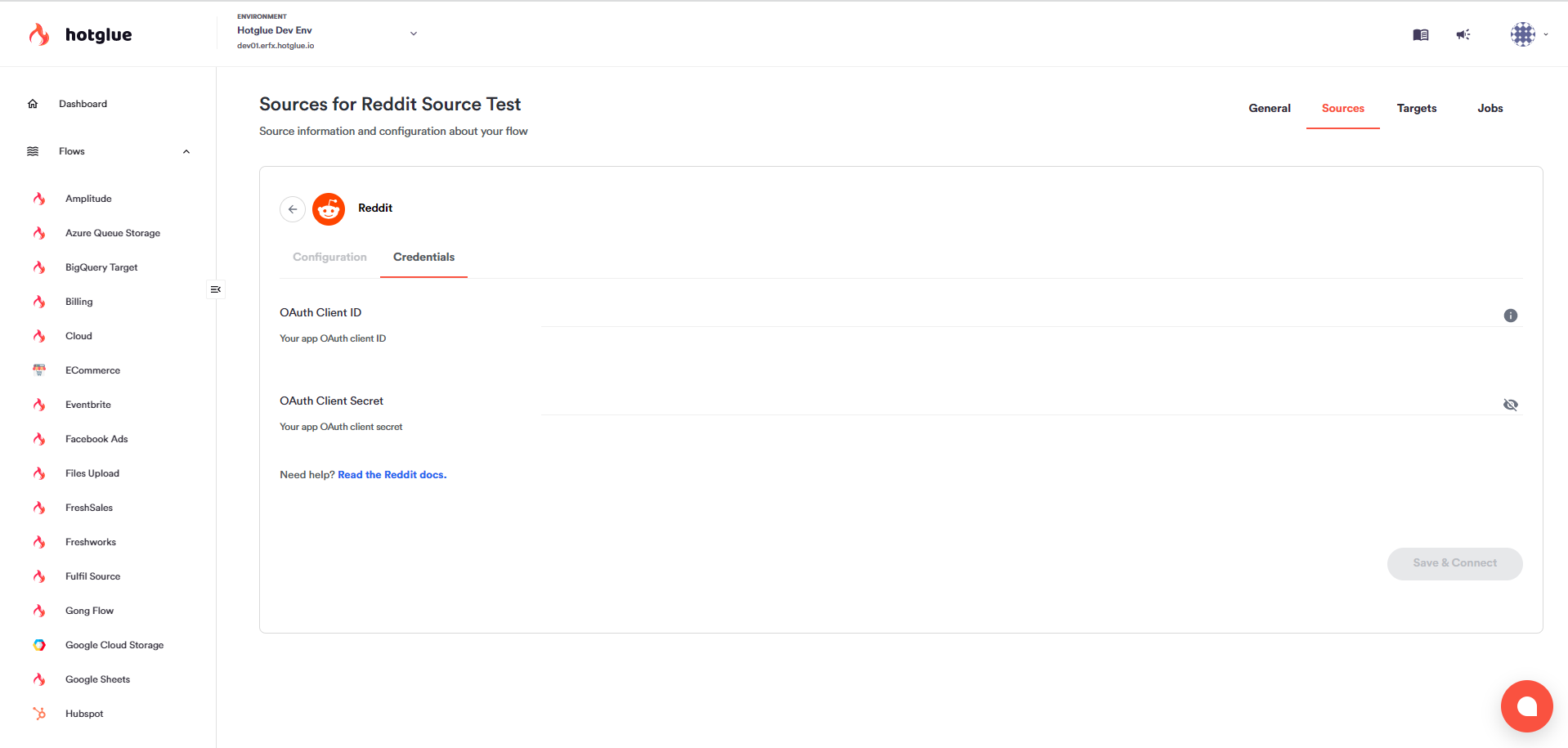Viewport: 1568px width, 748px height.
Task: Click the Save & Connect button
Action: pos(1455,563)
